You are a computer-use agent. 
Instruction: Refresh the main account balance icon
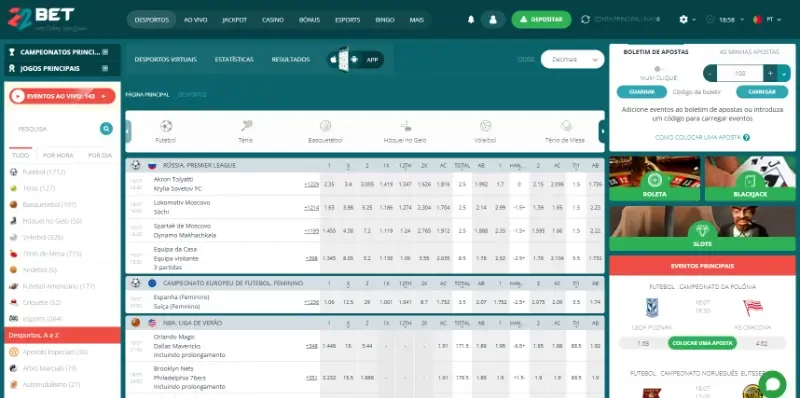(585, 19)
